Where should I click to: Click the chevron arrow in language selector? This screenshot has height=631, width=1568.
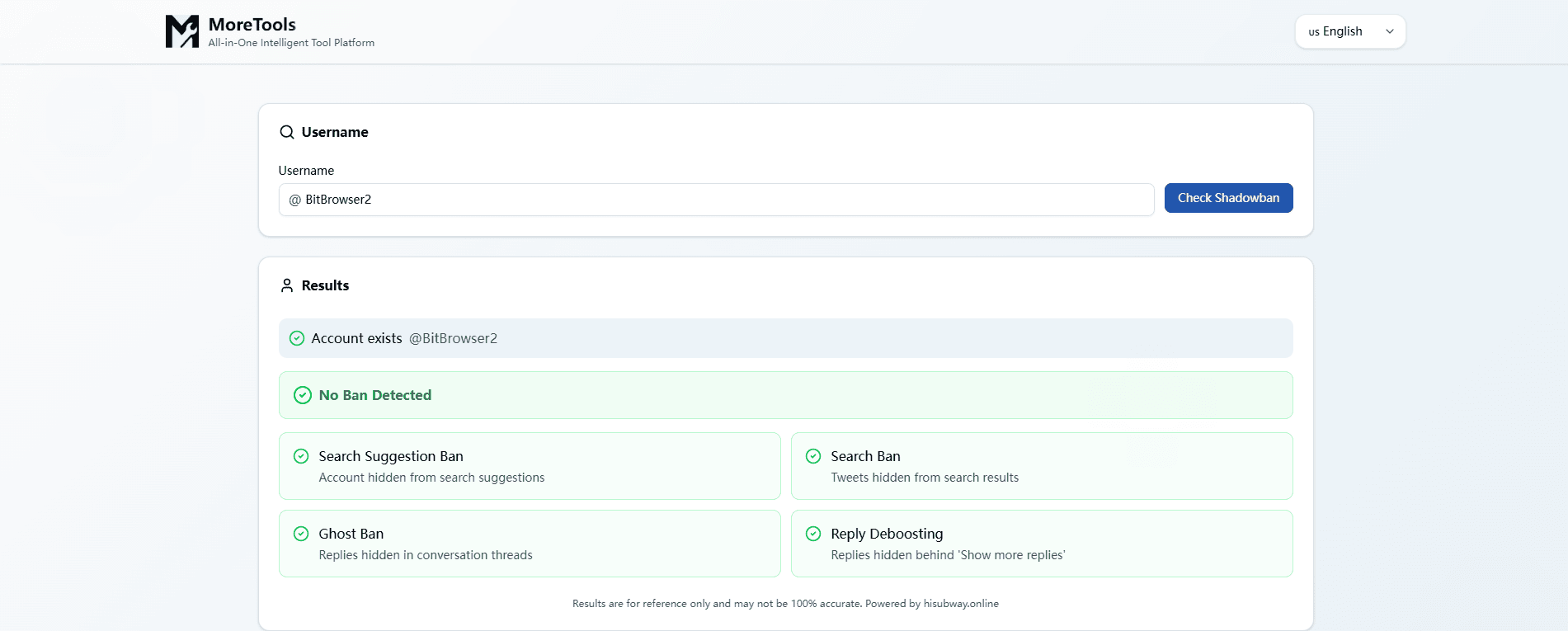click(1390, 31)
